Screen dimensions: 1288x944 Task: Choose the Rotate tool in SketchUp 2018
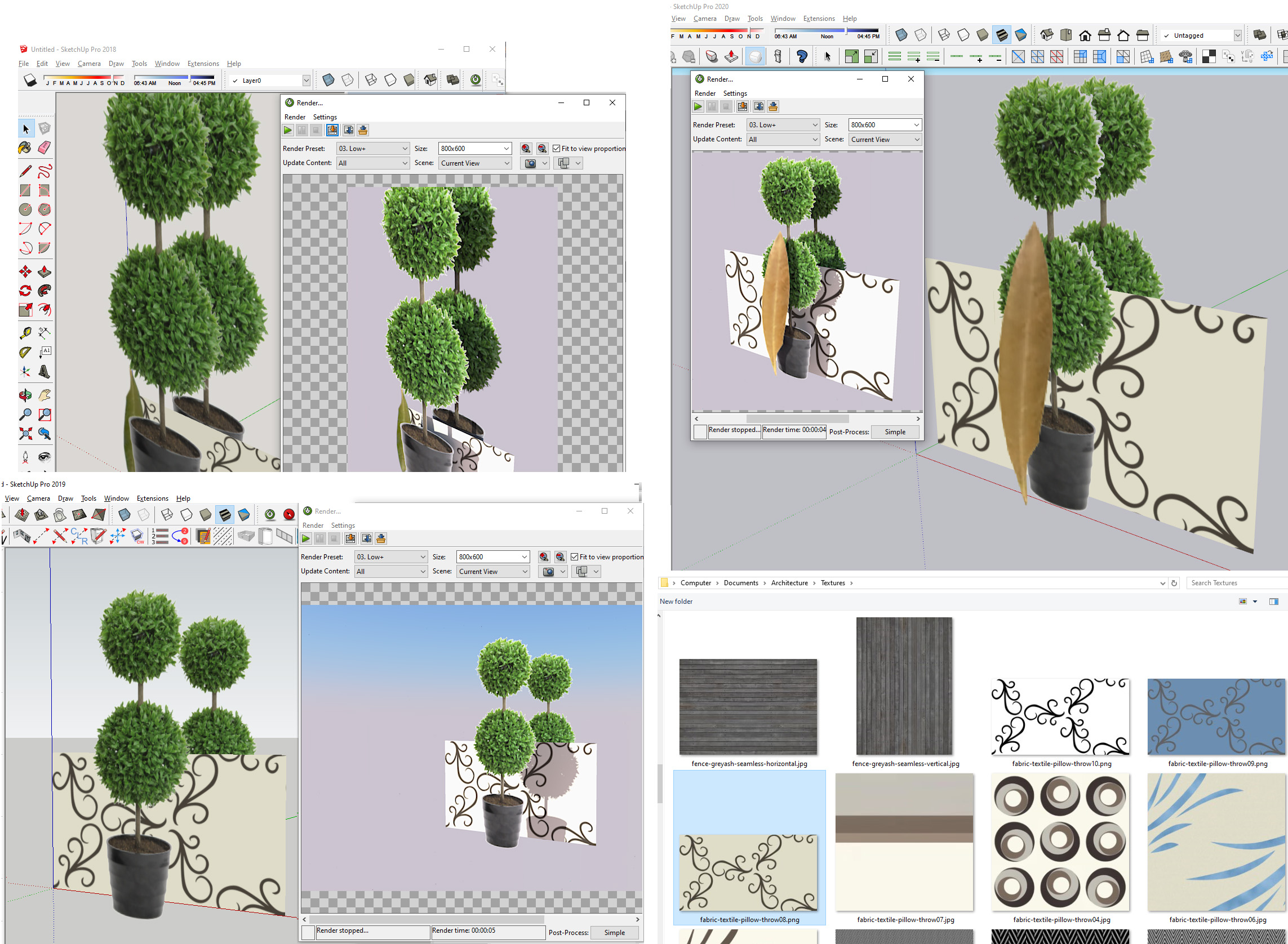(x=25, y=291)
